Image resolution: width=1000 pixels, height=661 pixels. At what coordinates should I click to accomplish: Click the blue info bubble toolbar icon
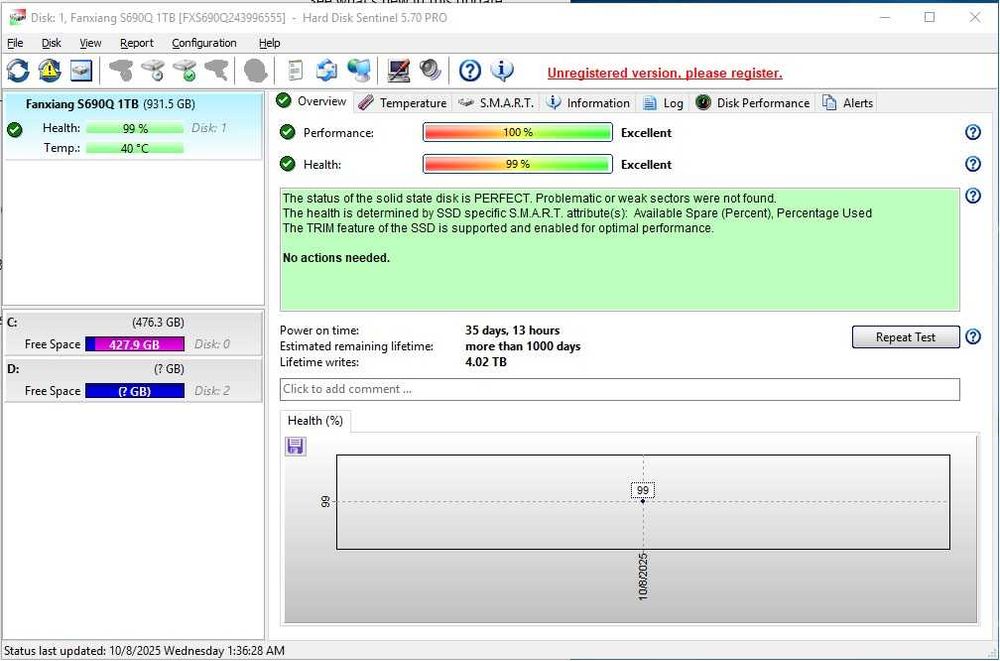pyautogui.click(x=502, y=70)
